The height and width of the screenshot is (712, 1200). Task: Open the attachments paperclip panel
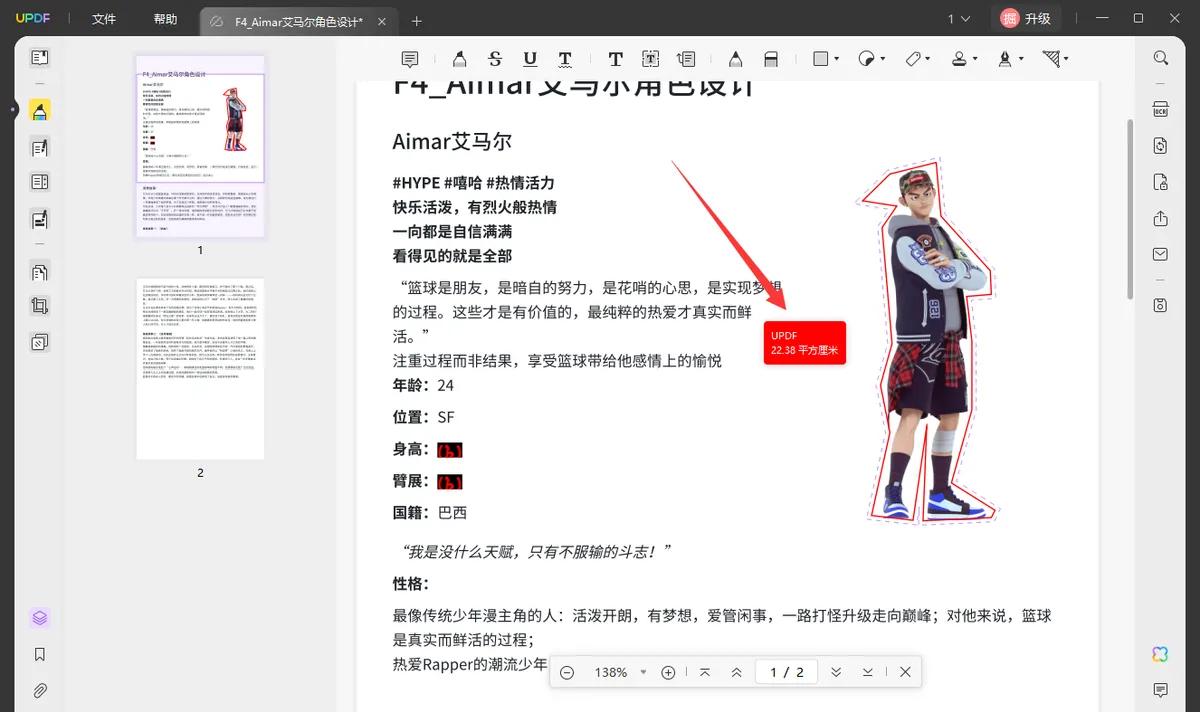tap(39, 690)
